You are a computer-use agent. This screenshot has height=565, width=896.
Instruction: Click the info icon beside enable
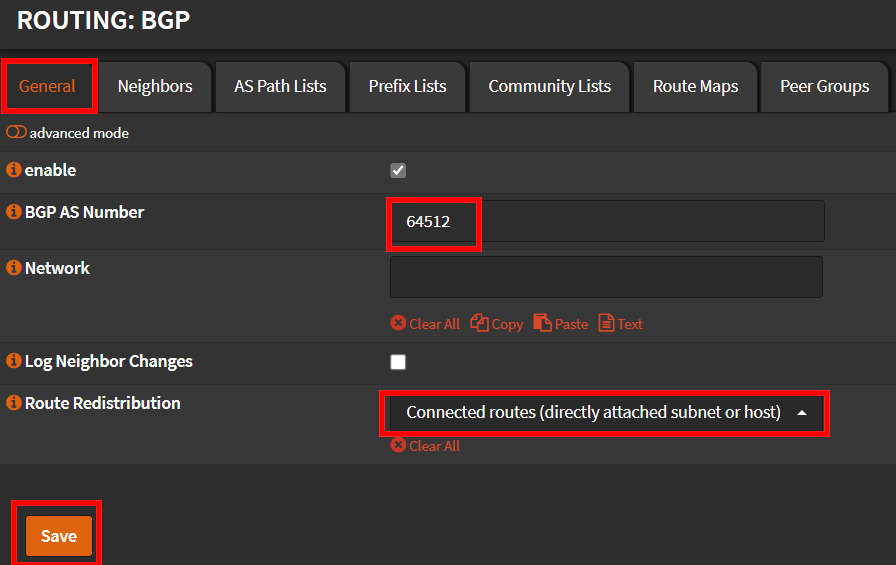point(14,171)
